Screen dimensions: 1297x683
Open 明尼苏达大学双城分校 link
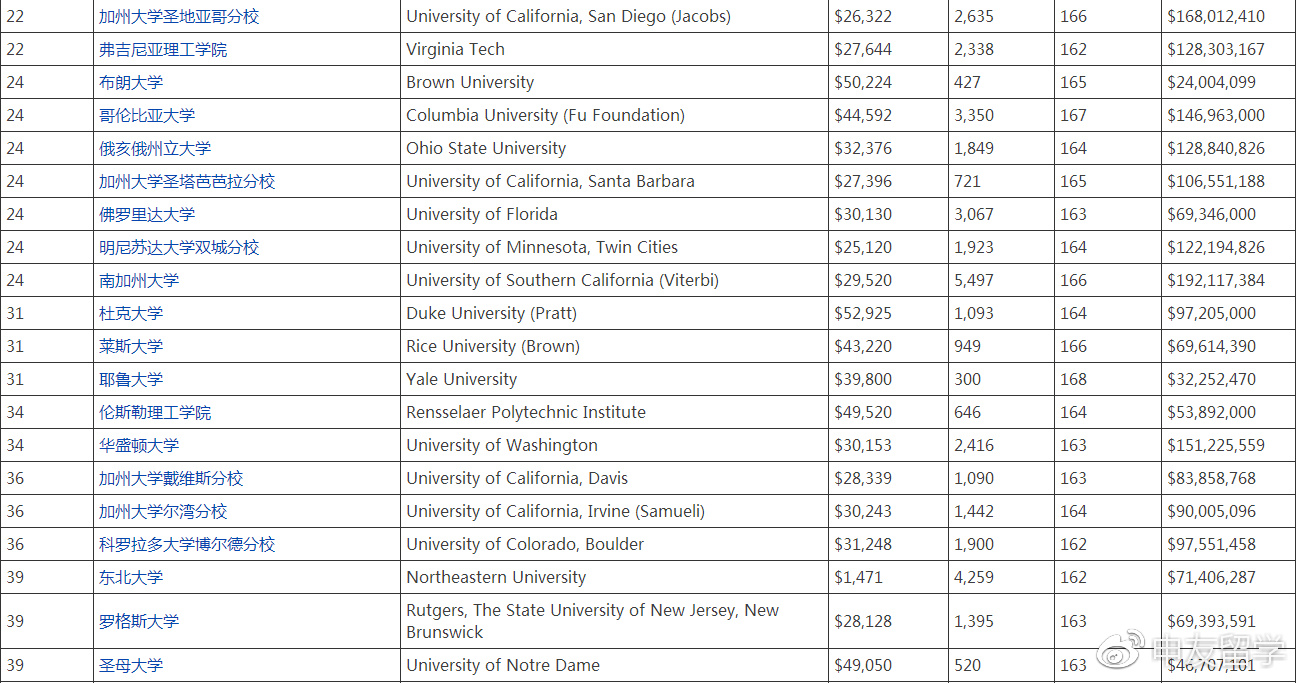pyautogui.click(x=179, y=248)
